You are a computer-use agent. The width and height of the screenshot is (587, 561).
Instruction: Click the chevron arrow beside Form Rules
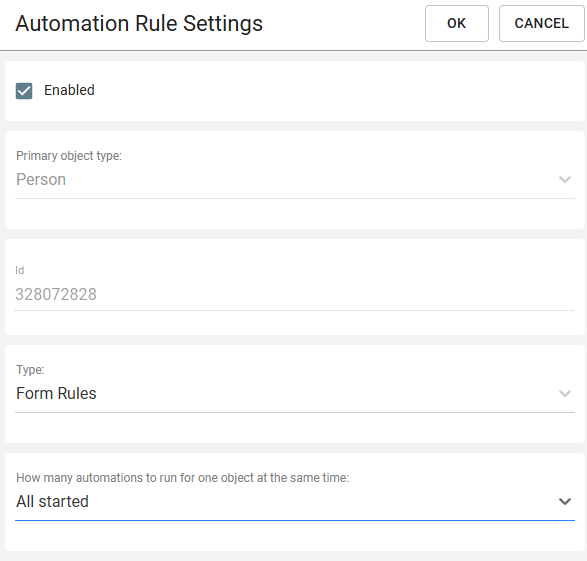565,394
